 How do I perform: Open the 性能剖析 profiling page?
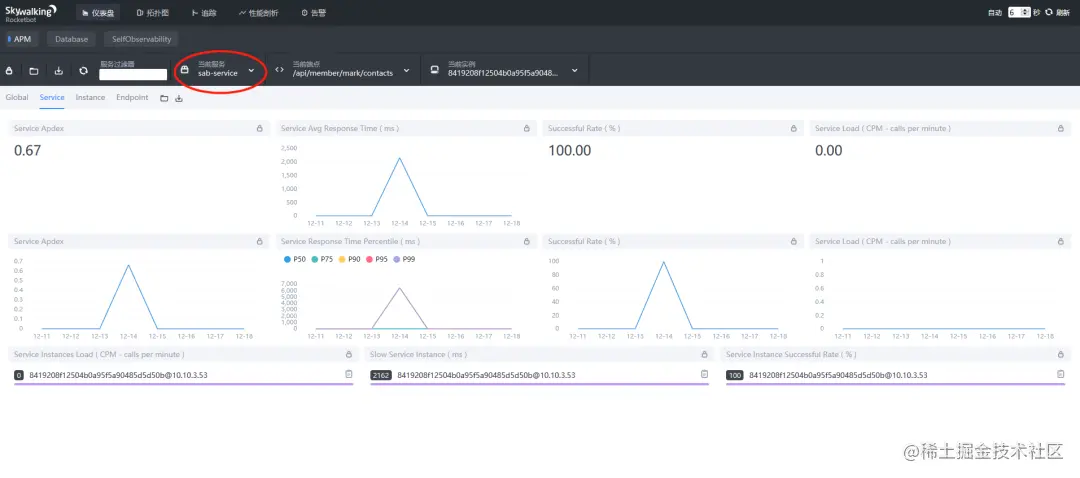(x=258, y=13)
